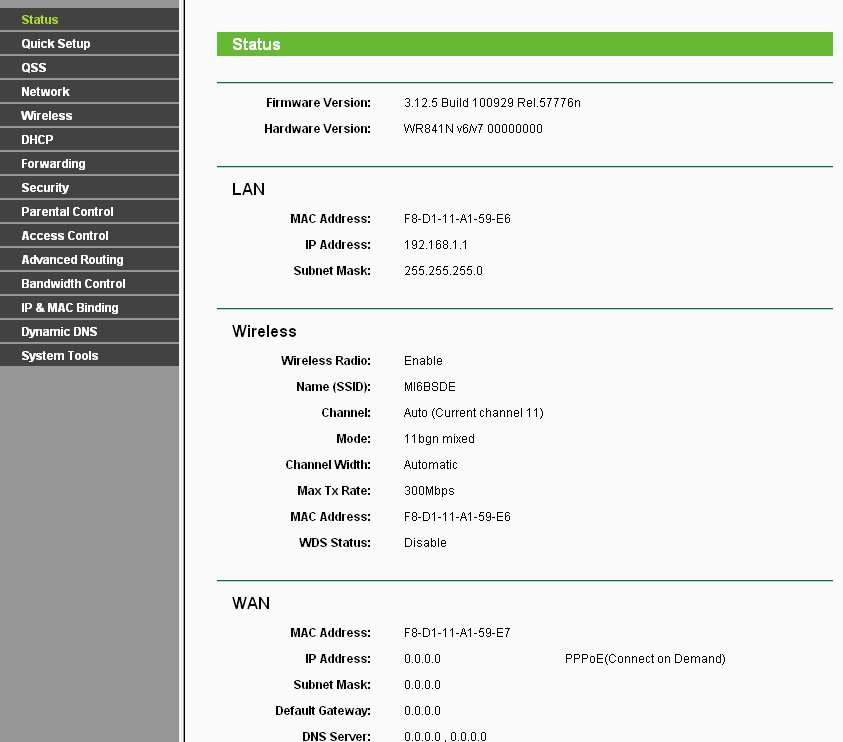Open Wireless settings in sidebar
843x742 pixels.
(x=47, y=115)
